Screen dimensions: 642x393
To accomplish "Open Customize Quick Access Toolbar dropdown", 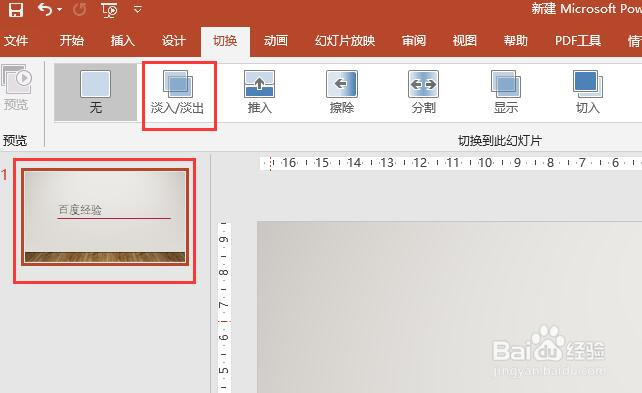I will point(138,9).
